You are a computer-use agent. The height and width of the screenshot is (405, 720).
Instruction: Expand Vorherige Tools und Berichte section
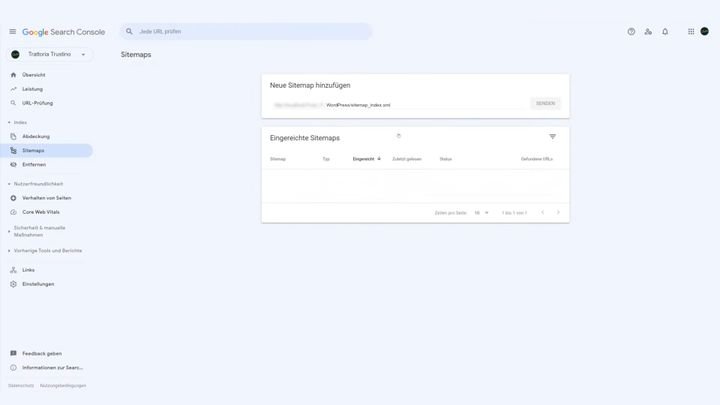[x=45, y=251]
